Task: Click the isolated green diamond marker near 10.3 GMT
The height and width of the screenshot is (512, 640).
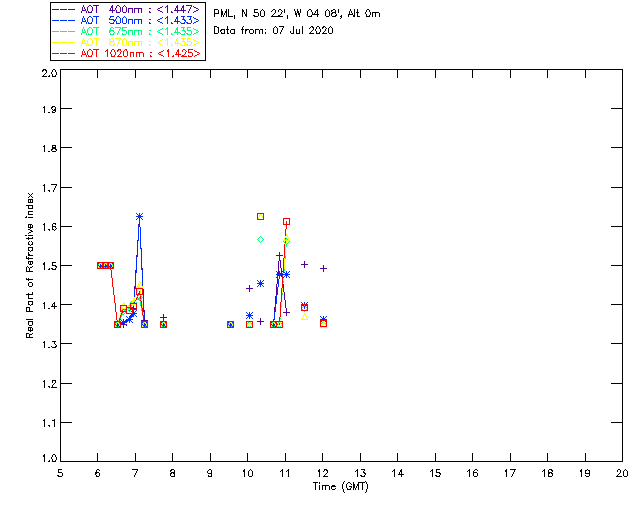Action: pyautogui.click(x=260, y=240)
